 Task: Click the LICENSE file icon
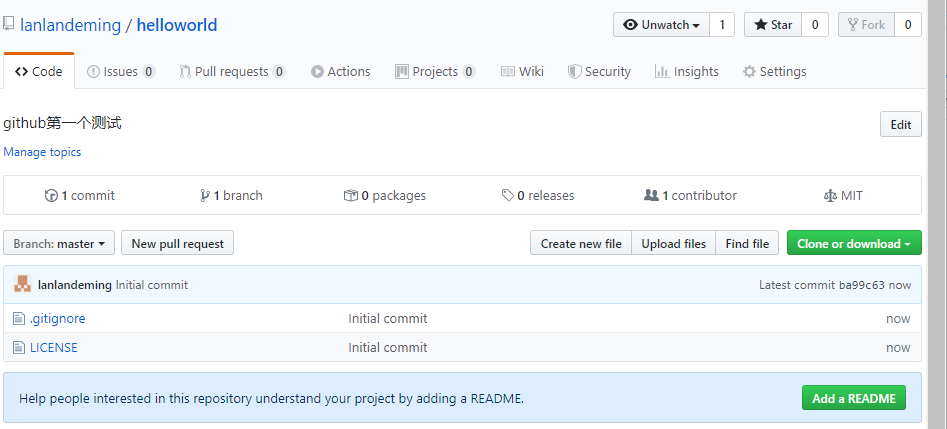[x=19, y=347]
